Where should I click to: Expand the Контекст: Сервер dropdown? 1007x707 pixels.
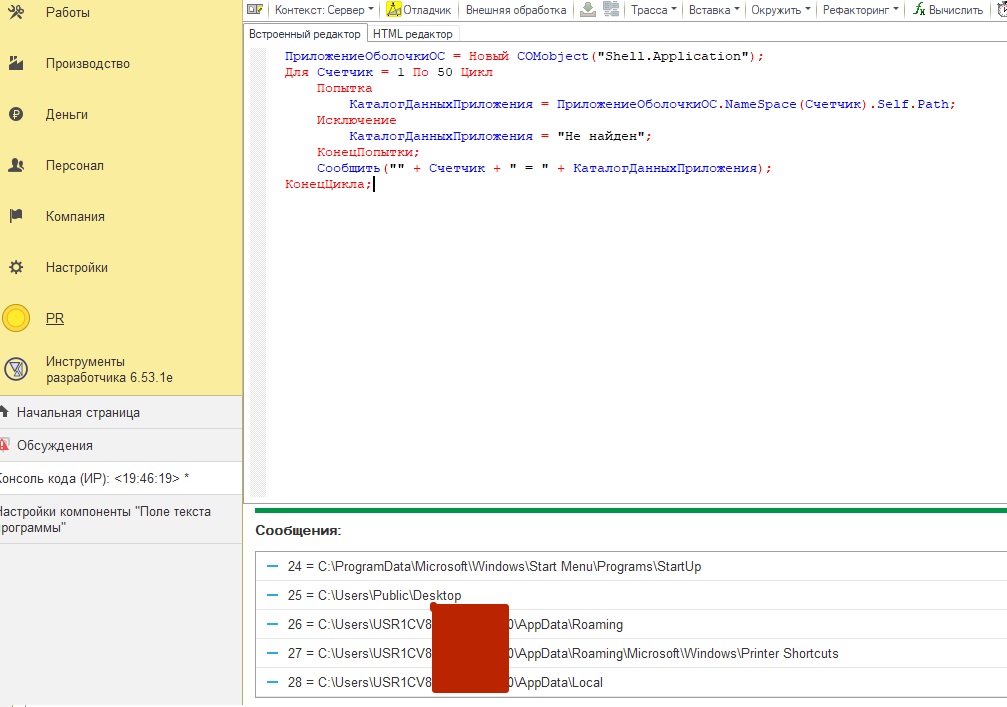tap(324, 10)
